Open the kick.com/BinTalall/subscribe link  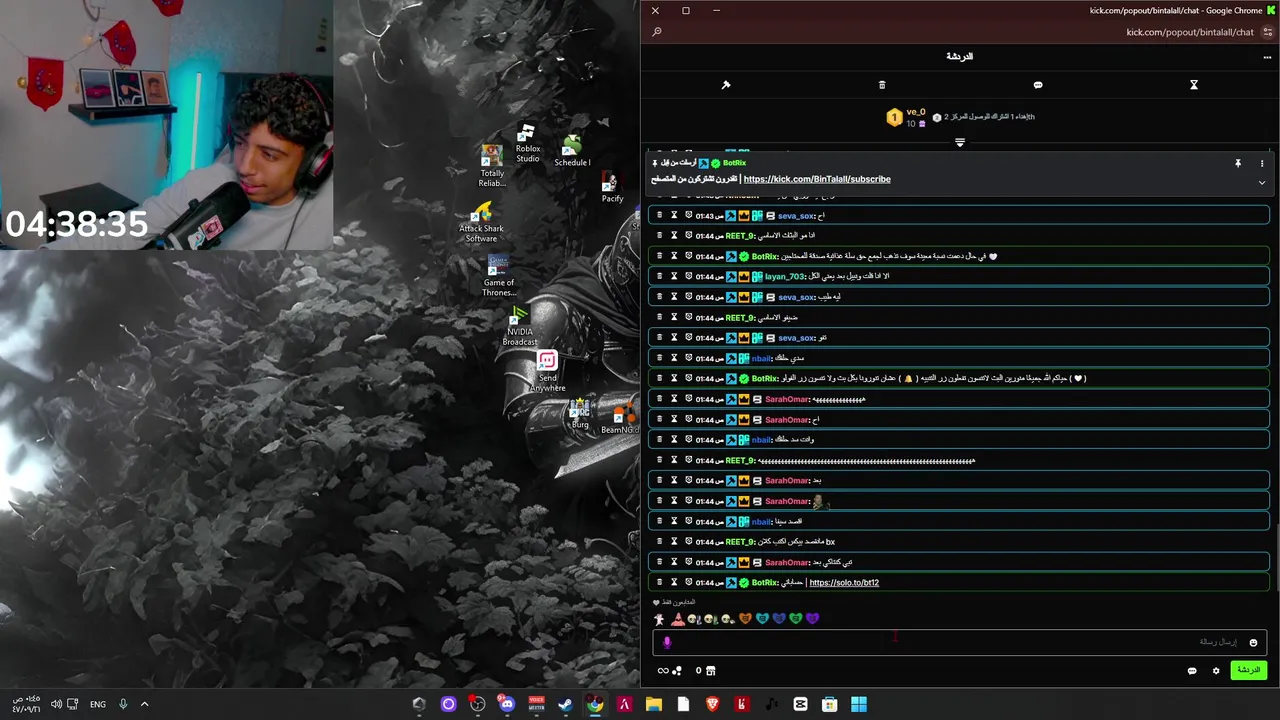click(817, 179)
